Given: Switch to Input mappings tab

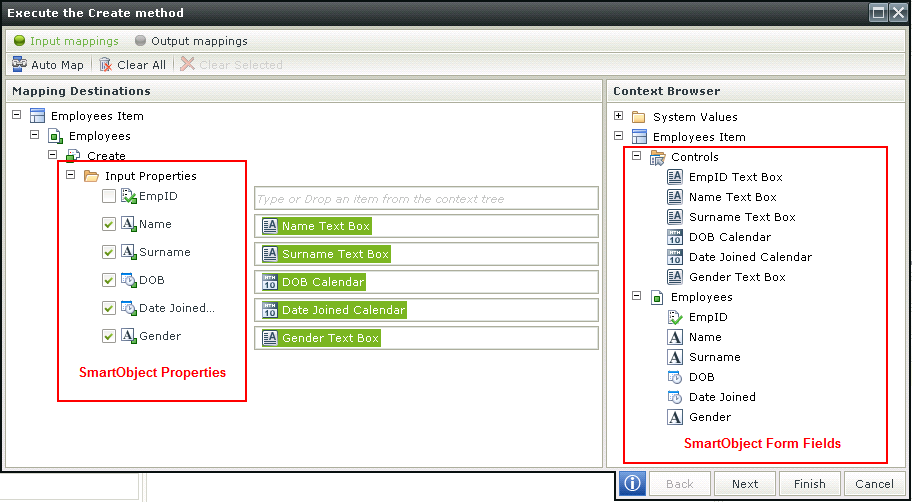Looking at the screenshot, I should [x=66, y=41].
